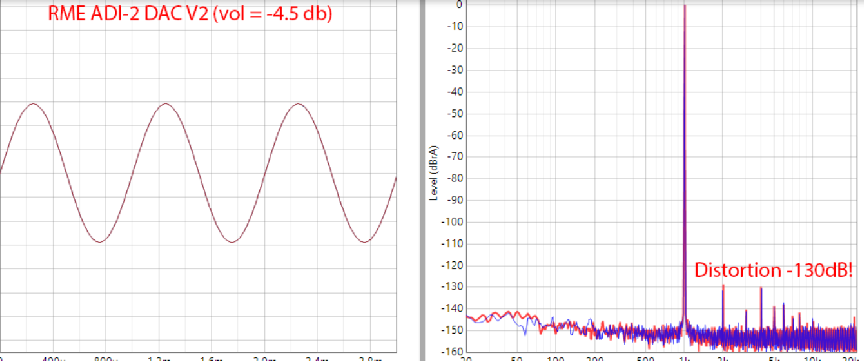Viewport: 864px width, 361px height.
Task: Click the -40 level axis label
Action: [455, 92]
